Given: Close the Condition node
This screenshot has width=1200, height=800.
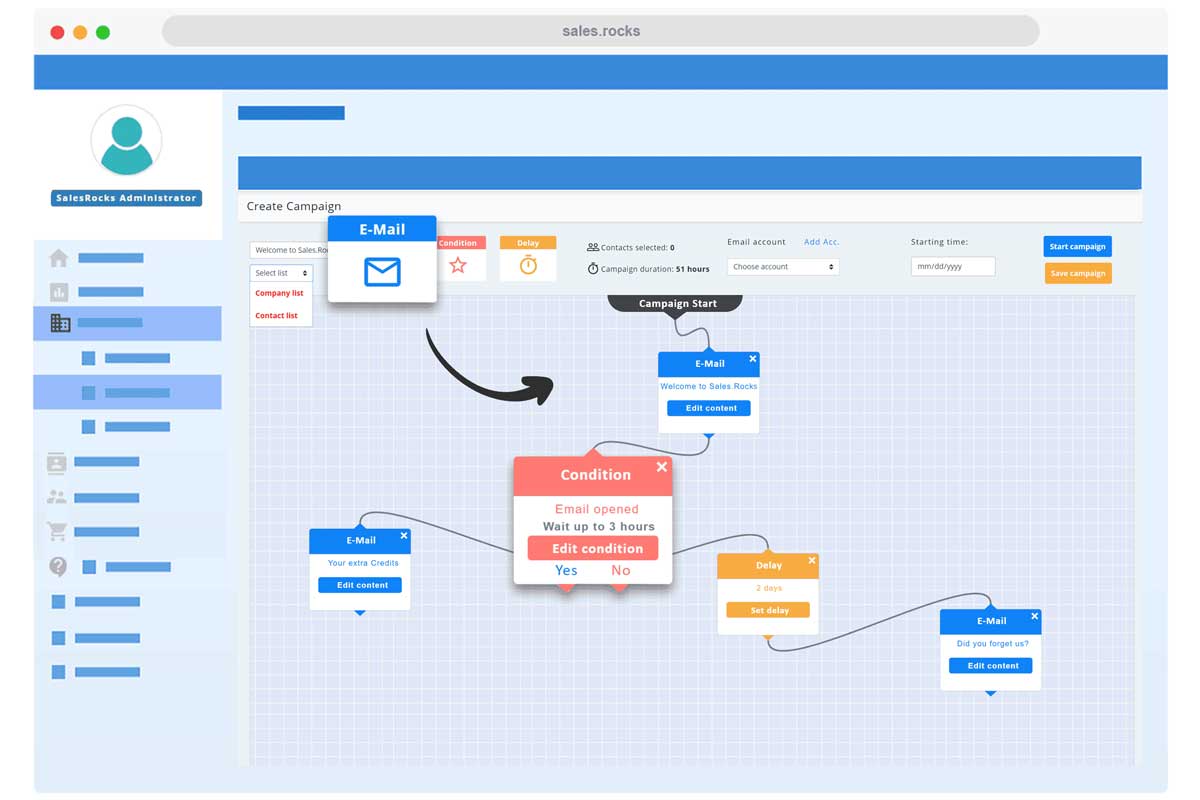Looking at the screenshot, I should point(661,467).
